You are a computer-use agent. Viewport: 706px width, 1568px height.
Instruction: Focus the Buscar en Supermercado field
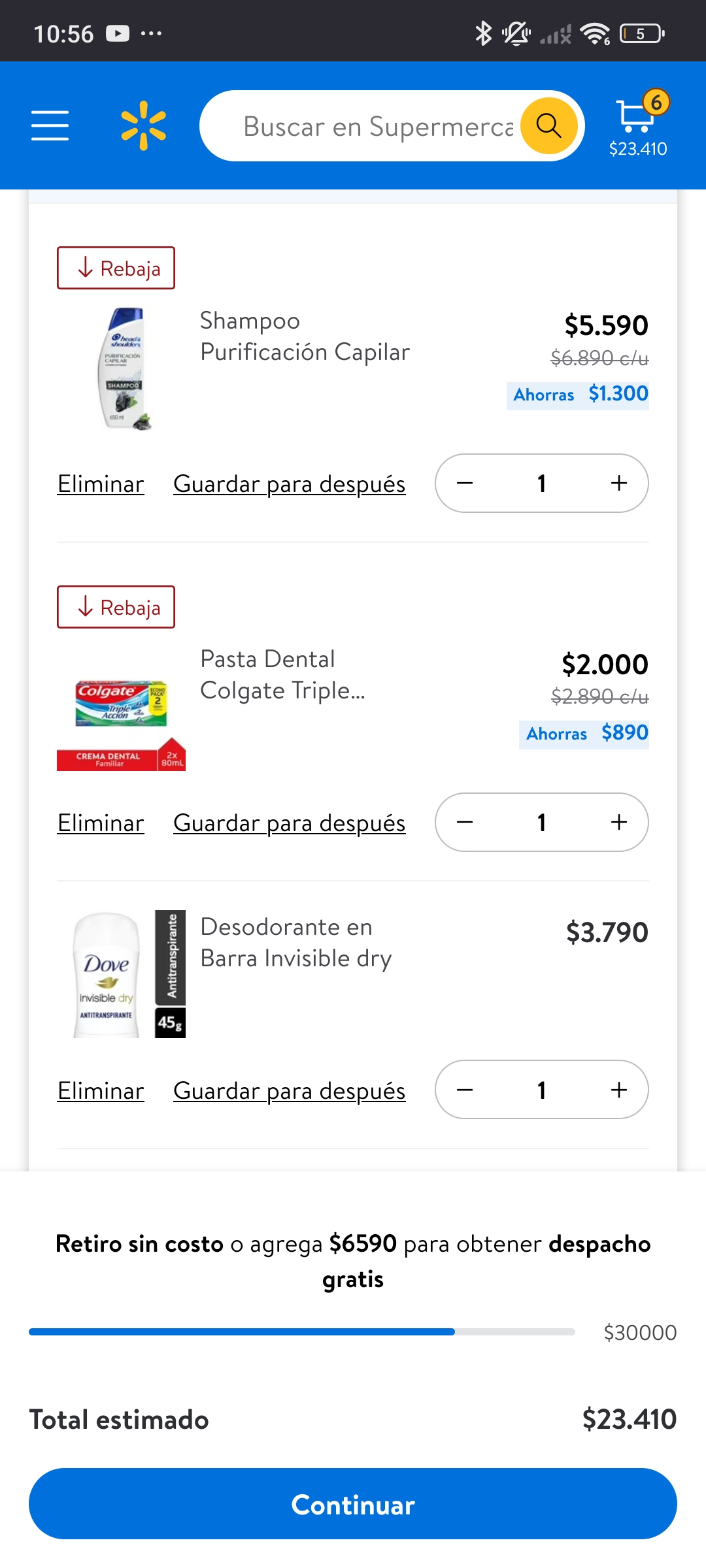[x=378, y=126]
